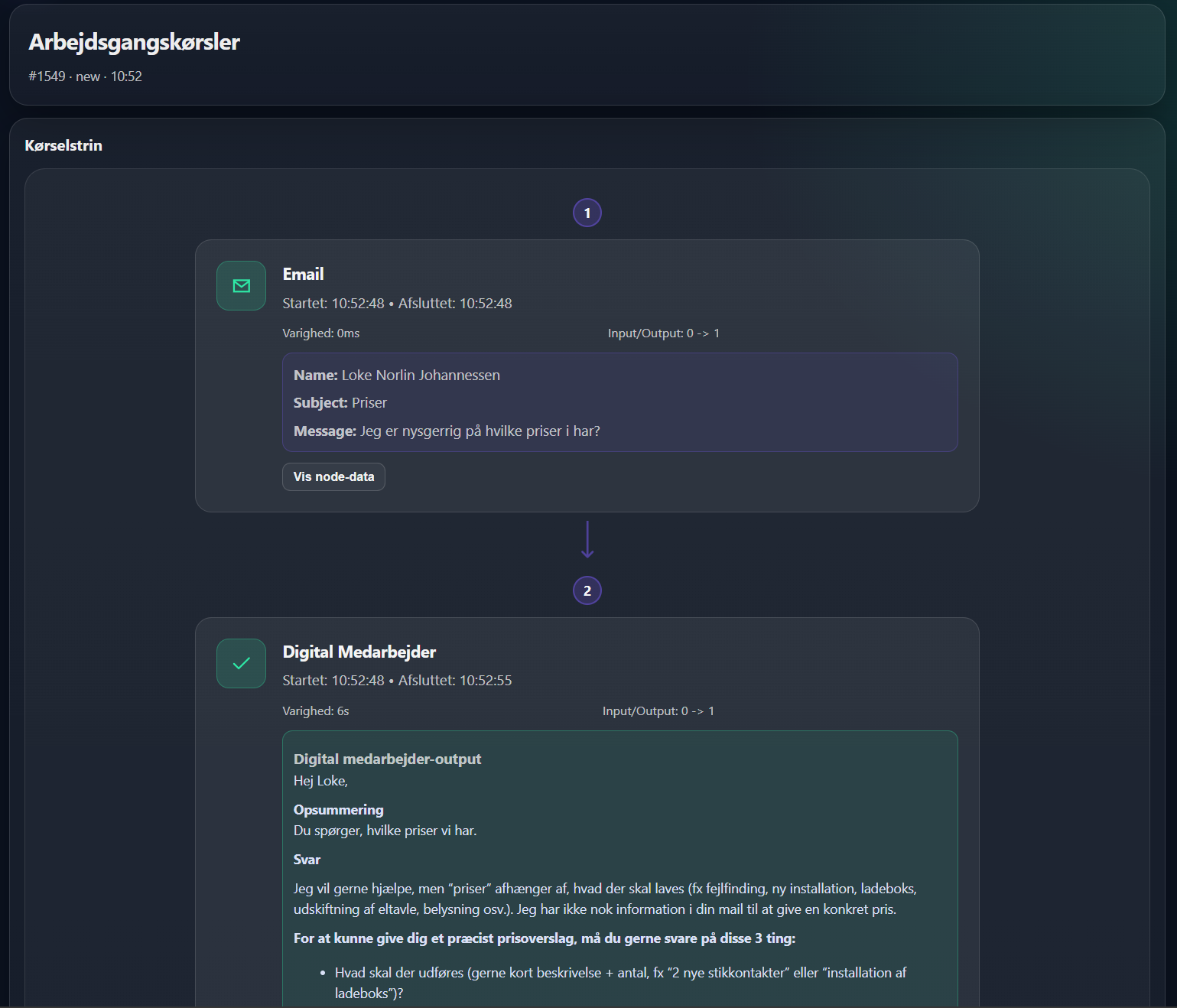Click the Email envelope icon
Viewport: 1177px width, 1008px height.
[x=241, y=286]
